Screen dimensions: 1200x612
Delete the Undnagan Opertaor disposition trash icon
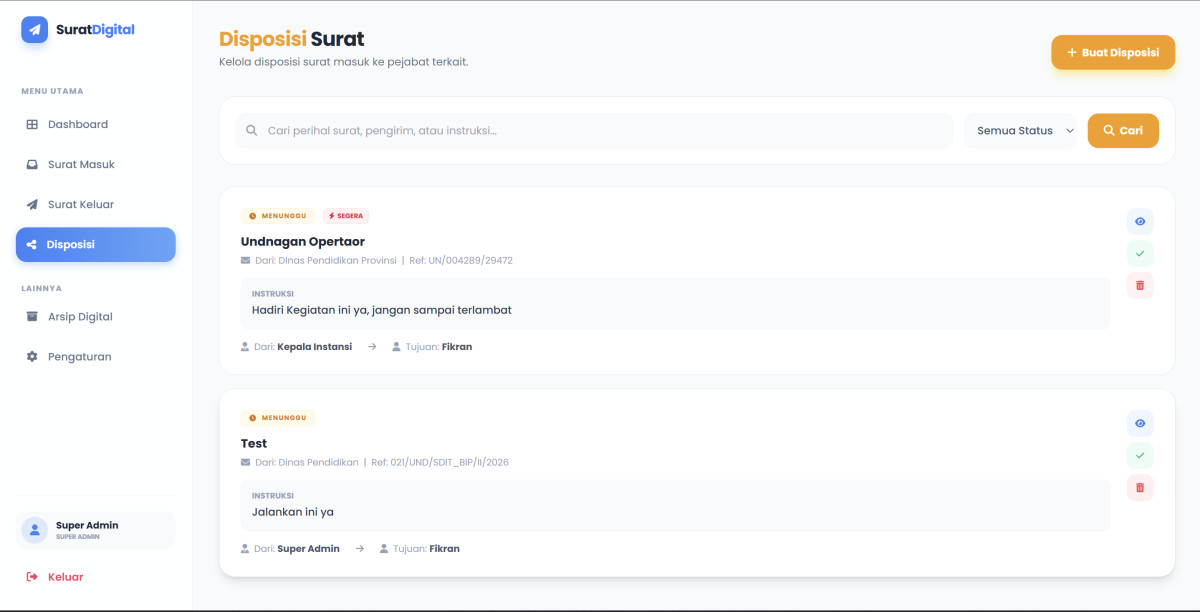[x=1140, y=286]
